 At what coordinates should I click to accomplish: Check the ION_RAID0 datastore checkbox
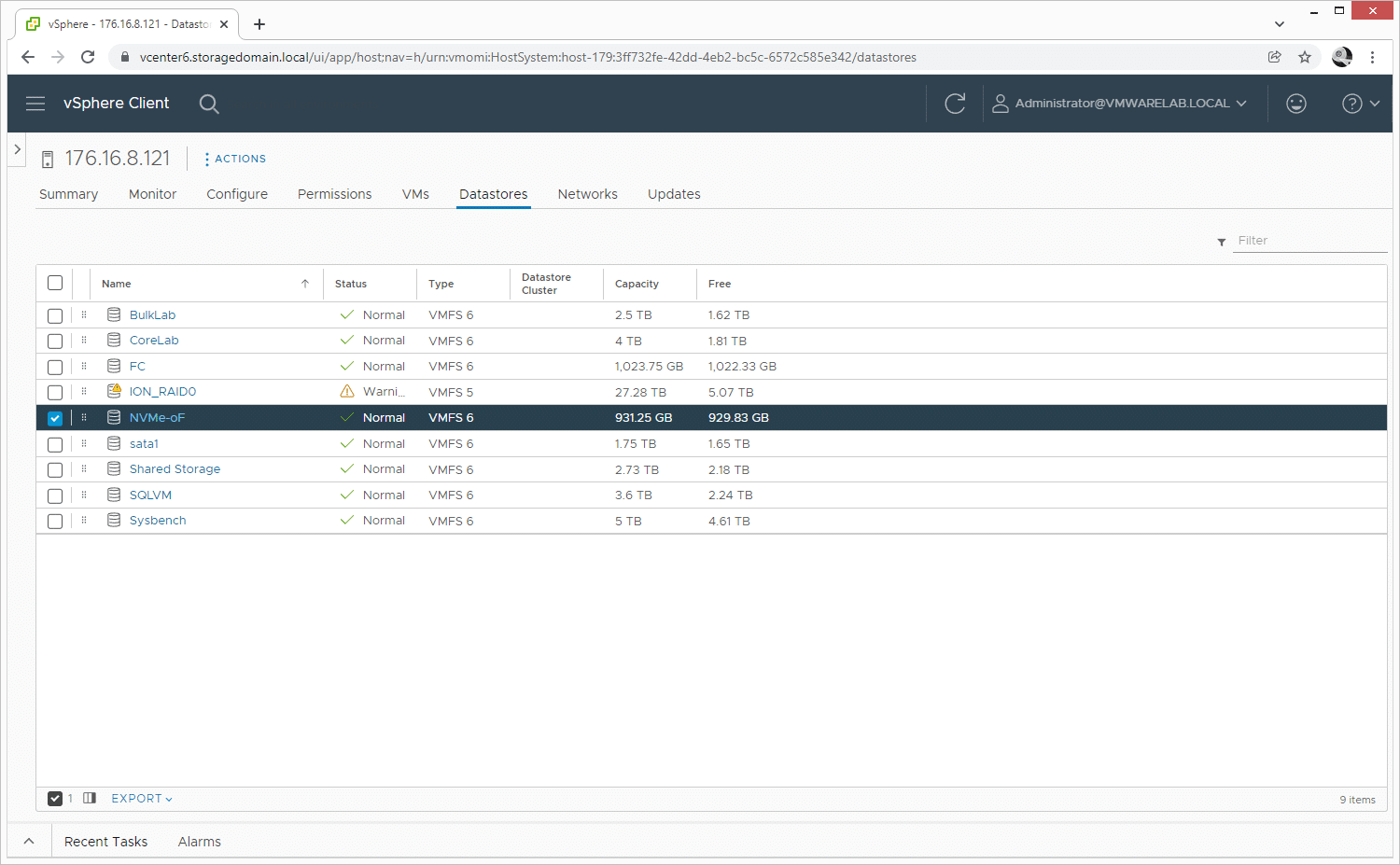(x=55, y=393)
